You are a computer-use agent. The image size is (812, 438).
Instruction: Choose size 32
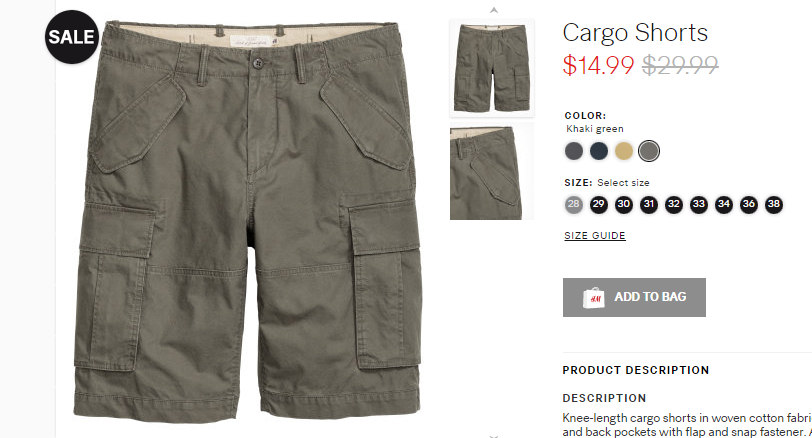(x=674, y=204)
